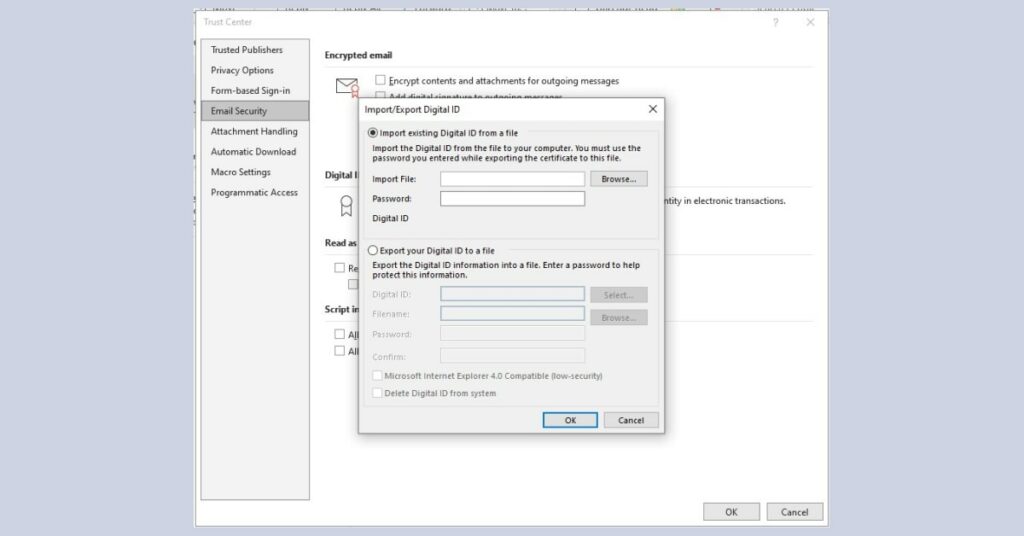The image size is (1024, 536).
Task: Open Programmatic Access section
Action: (254, 193)
